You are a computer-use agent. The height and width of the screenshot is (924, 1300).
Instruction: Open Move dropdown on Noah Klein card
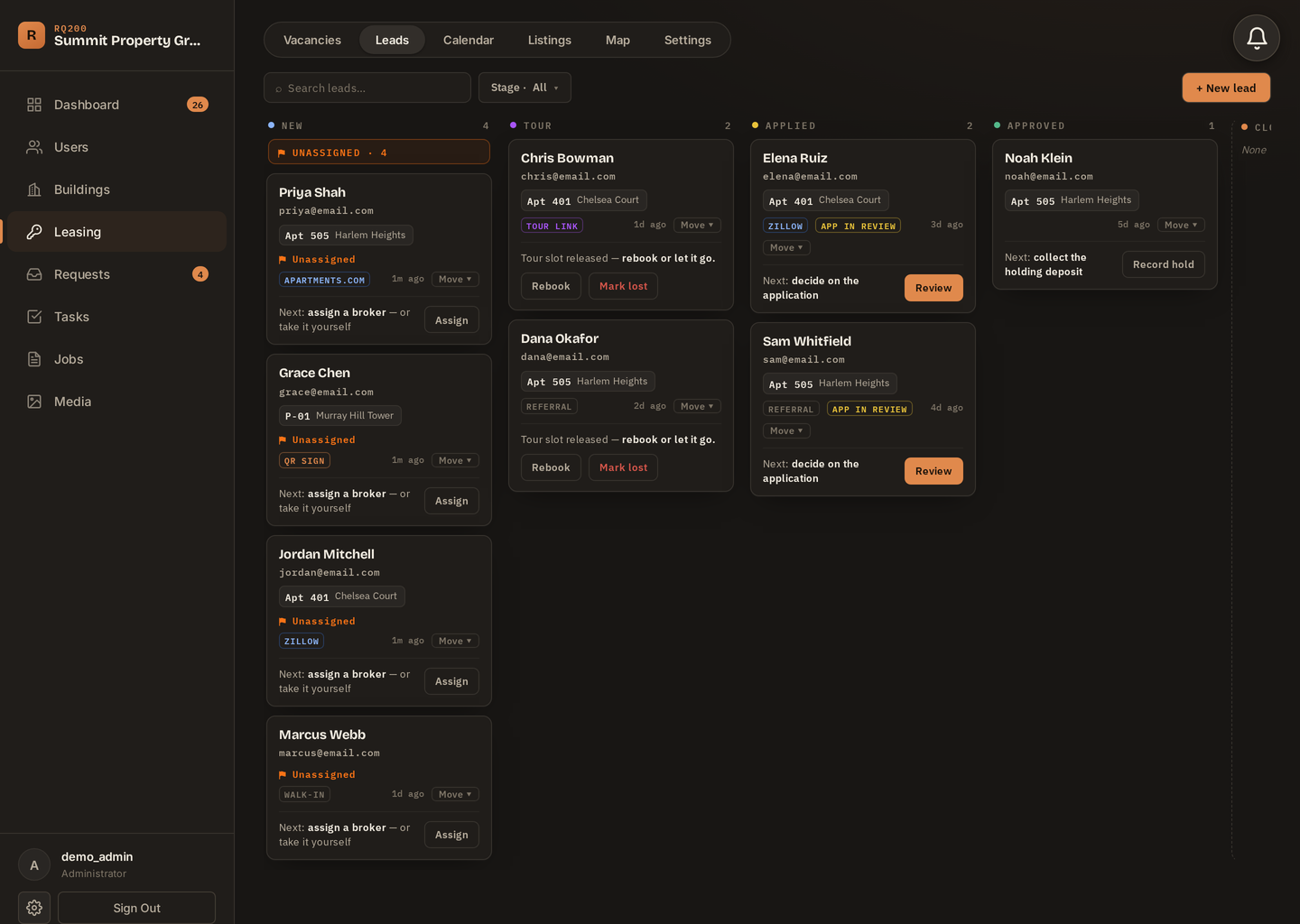click(1181, 225)
